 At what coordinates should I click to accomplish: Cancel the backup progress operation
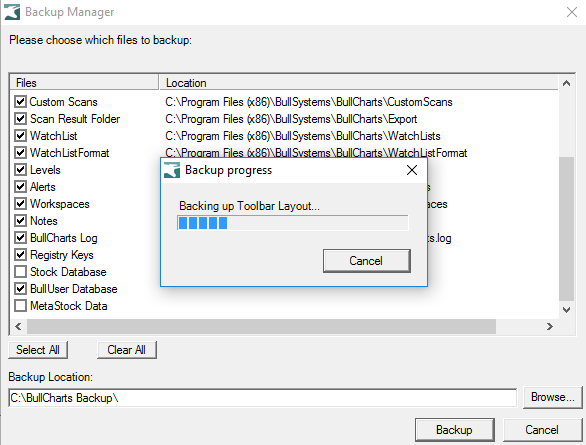pyautogui.click(x=367, y=261)
